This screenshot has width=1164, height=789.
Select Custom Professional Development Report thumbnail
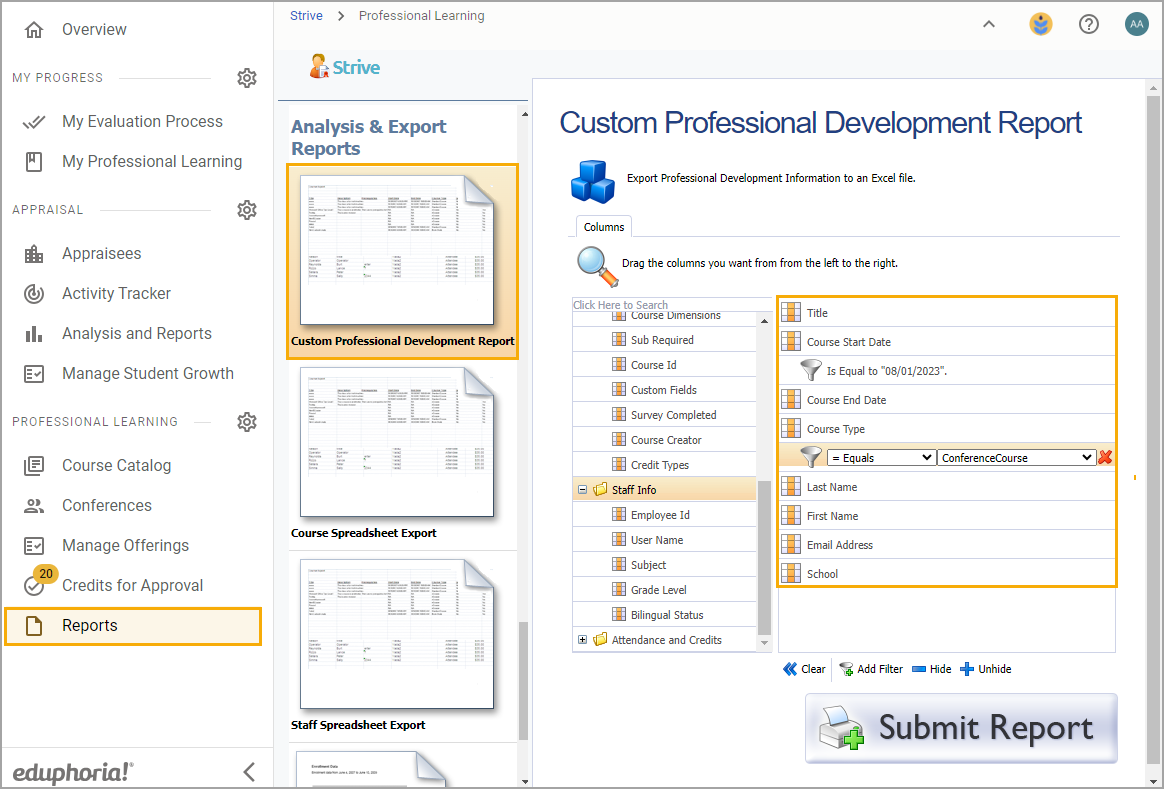tap(402, 261)
